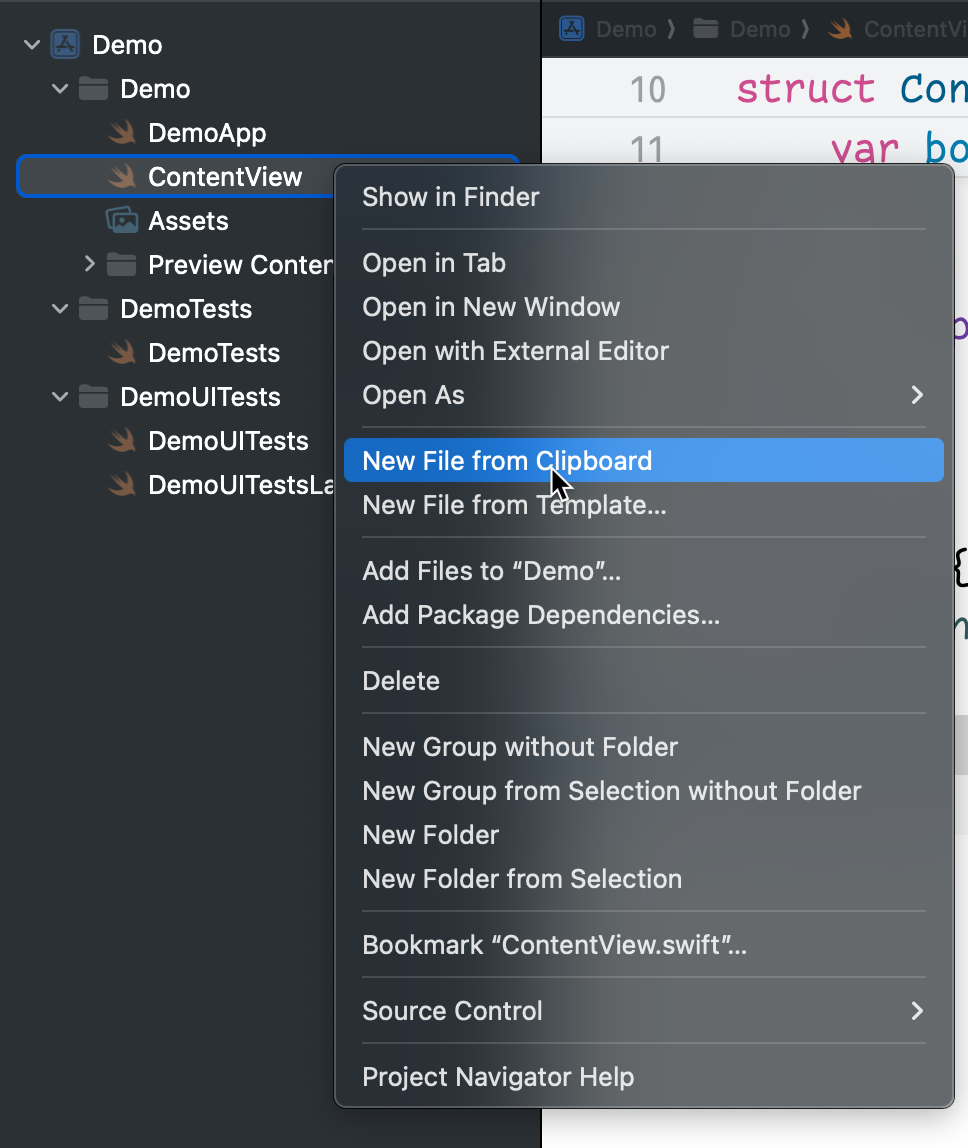Select New File from Clipboard
Screen dimensions: 968x1148
(507, 460)
